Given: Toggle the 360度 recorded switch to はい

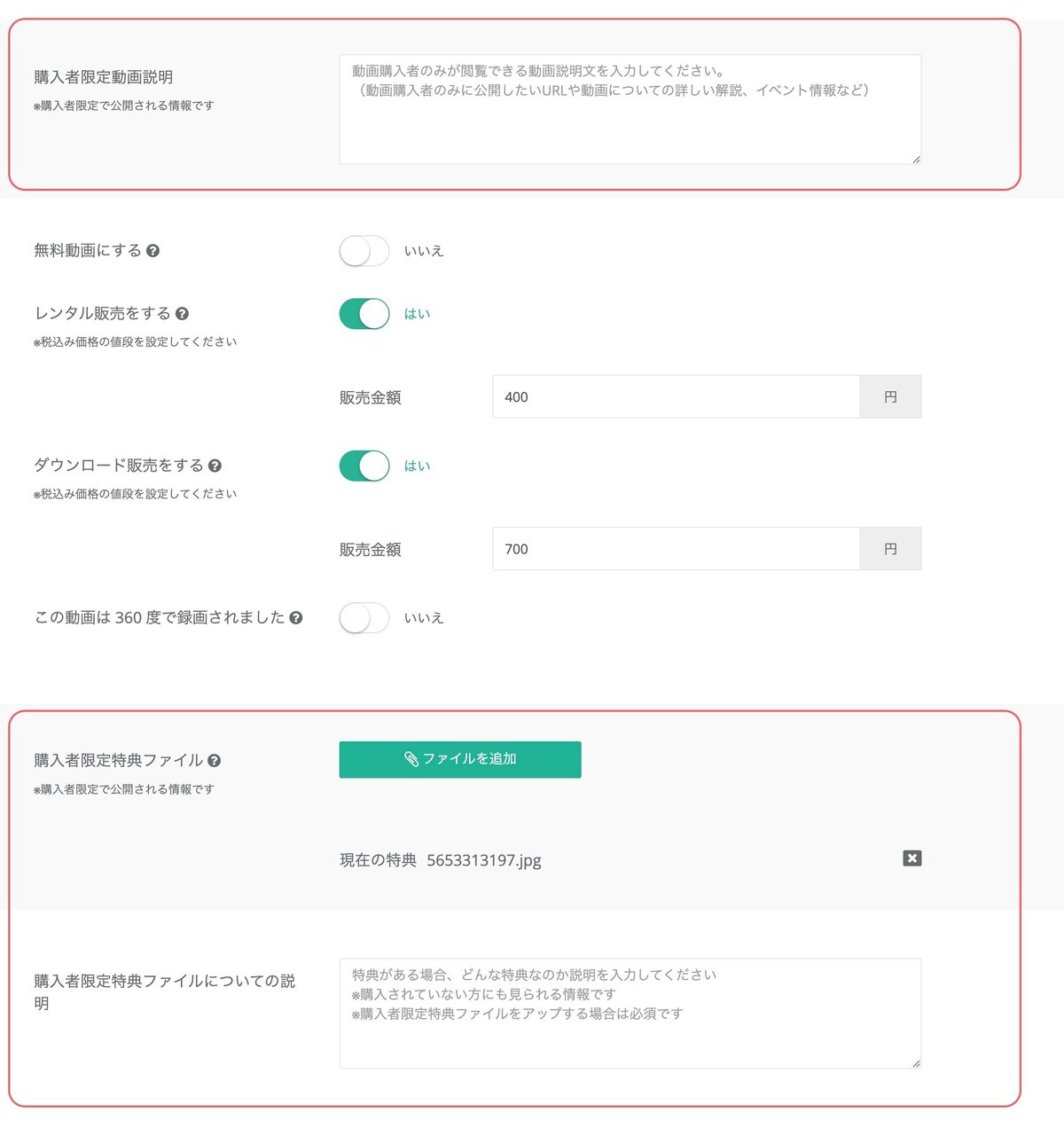Looking at the screenshot, I should point(364,617).
